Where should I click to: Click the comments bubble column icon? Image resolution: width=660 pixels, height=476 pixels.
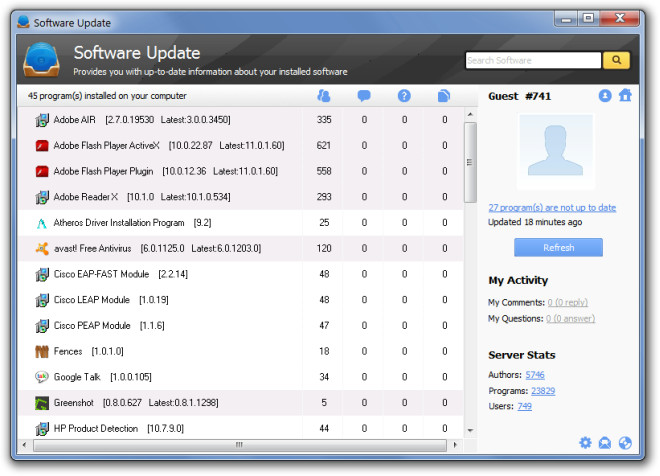pyautogui.click(x=364, y=96)
